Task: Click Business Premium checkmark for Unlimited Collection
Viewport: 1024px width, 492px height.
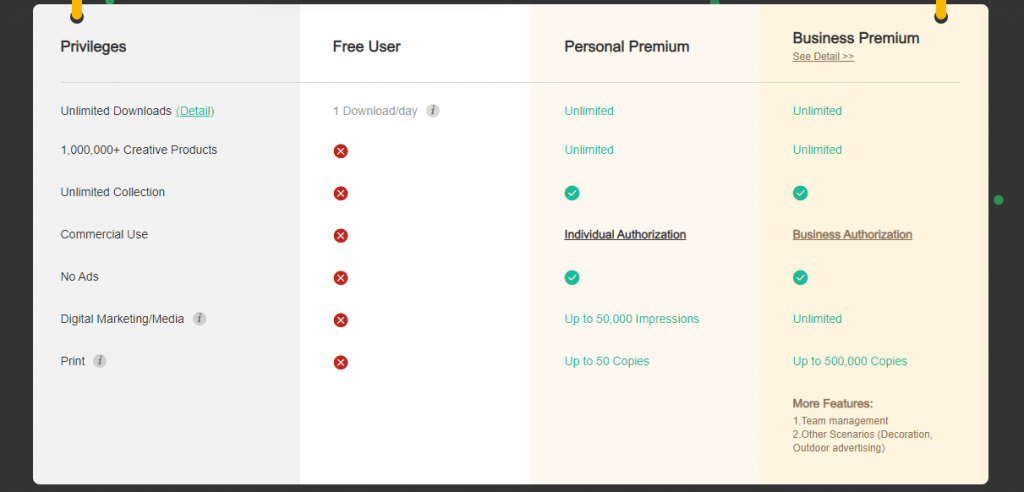Action: [x=800, y=193]
